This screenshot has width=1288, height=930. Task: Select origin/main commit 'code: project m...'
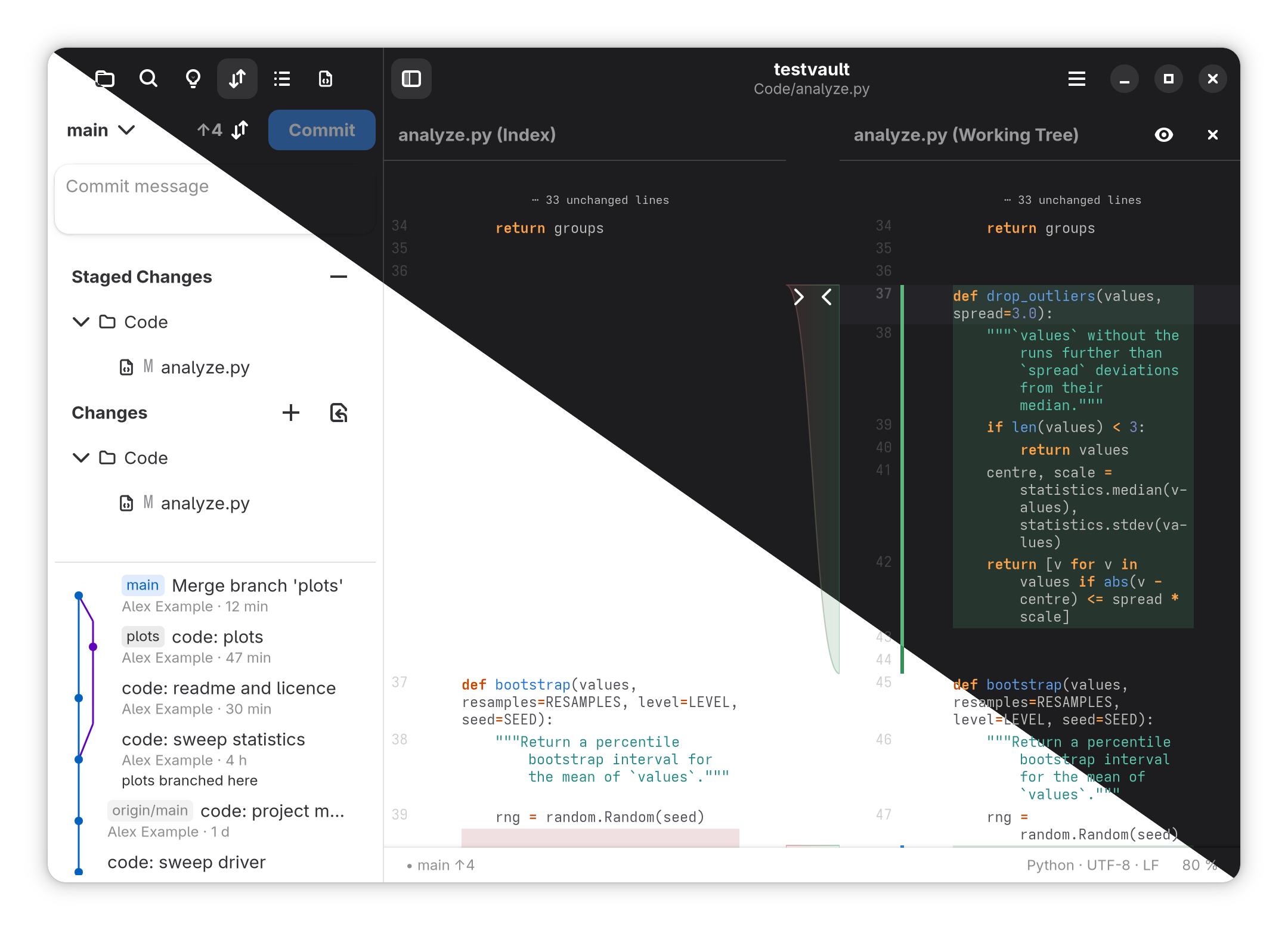(x=215, y=821)
